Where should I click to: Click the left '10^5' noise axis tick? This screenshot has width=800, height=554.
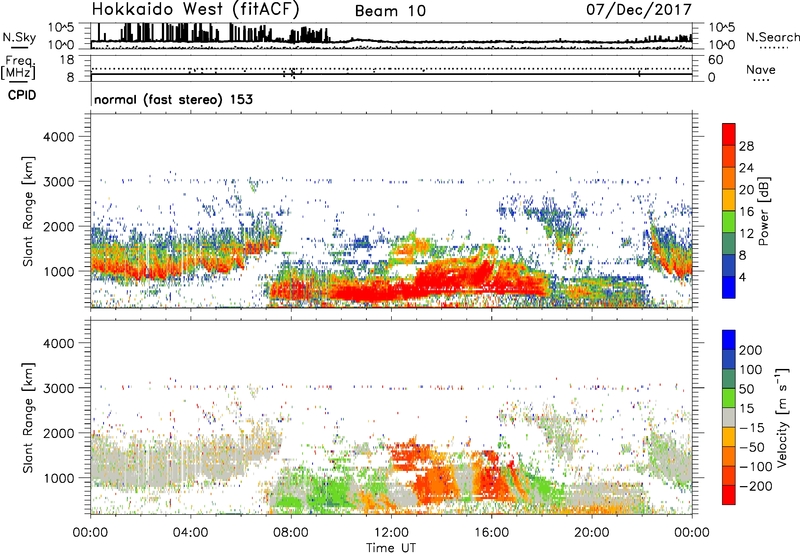(61, 27)
